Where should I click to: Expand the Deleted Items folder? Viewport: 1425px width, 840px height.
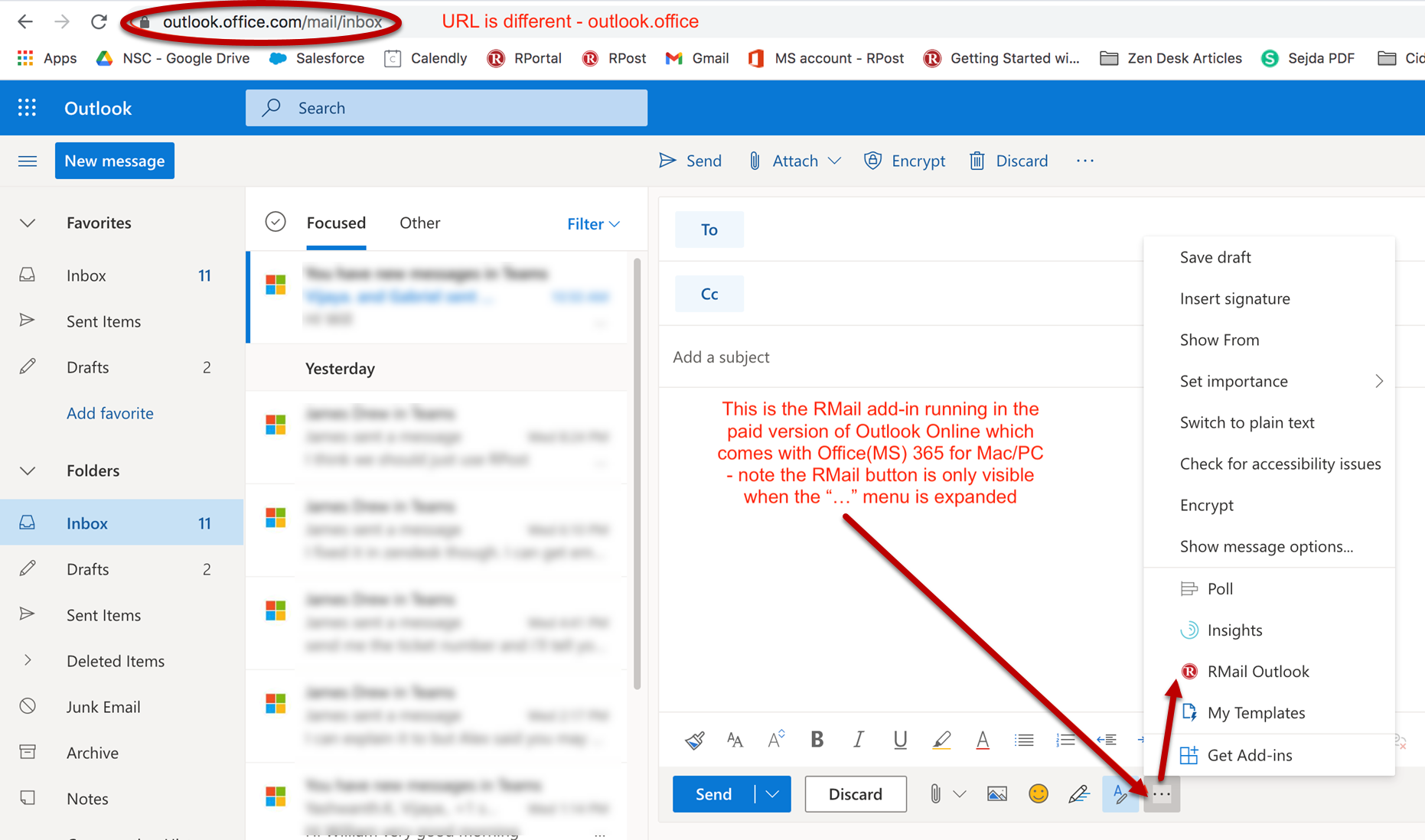tap(28, 660)
